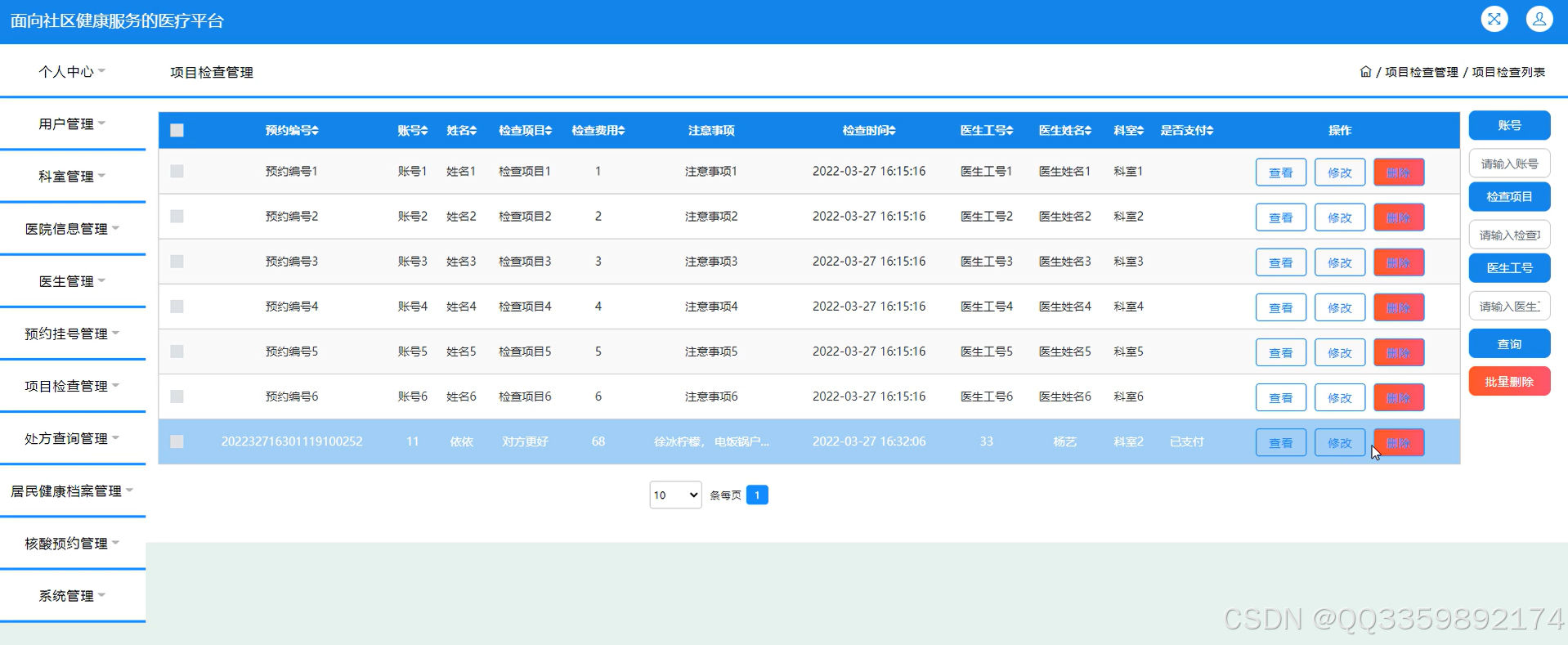Check the row for 预约编号6
1568x645 pixels.
click(x=177, y=396)
